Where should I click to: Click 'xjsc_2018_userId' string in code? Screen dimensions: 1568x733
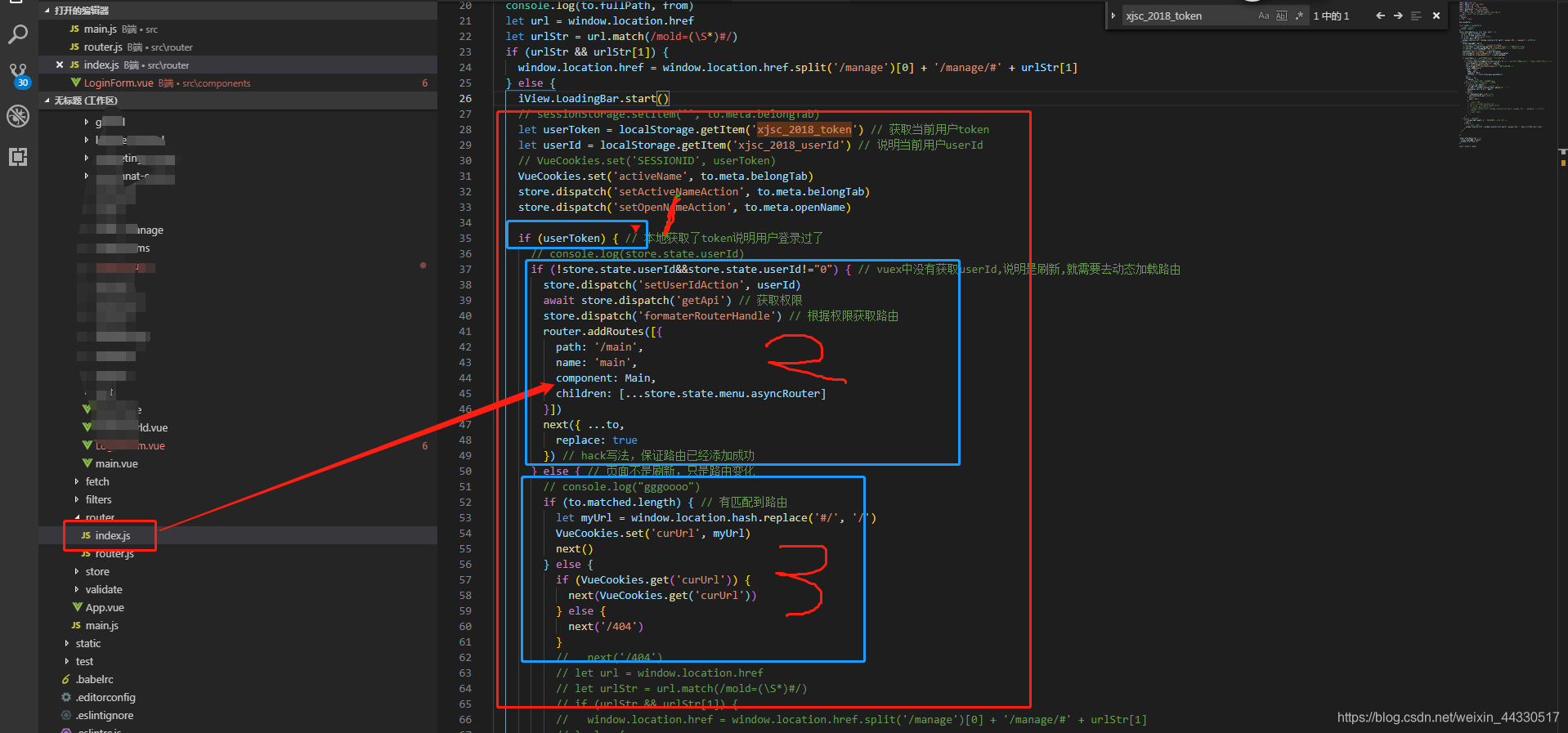[x=788, y=145]
